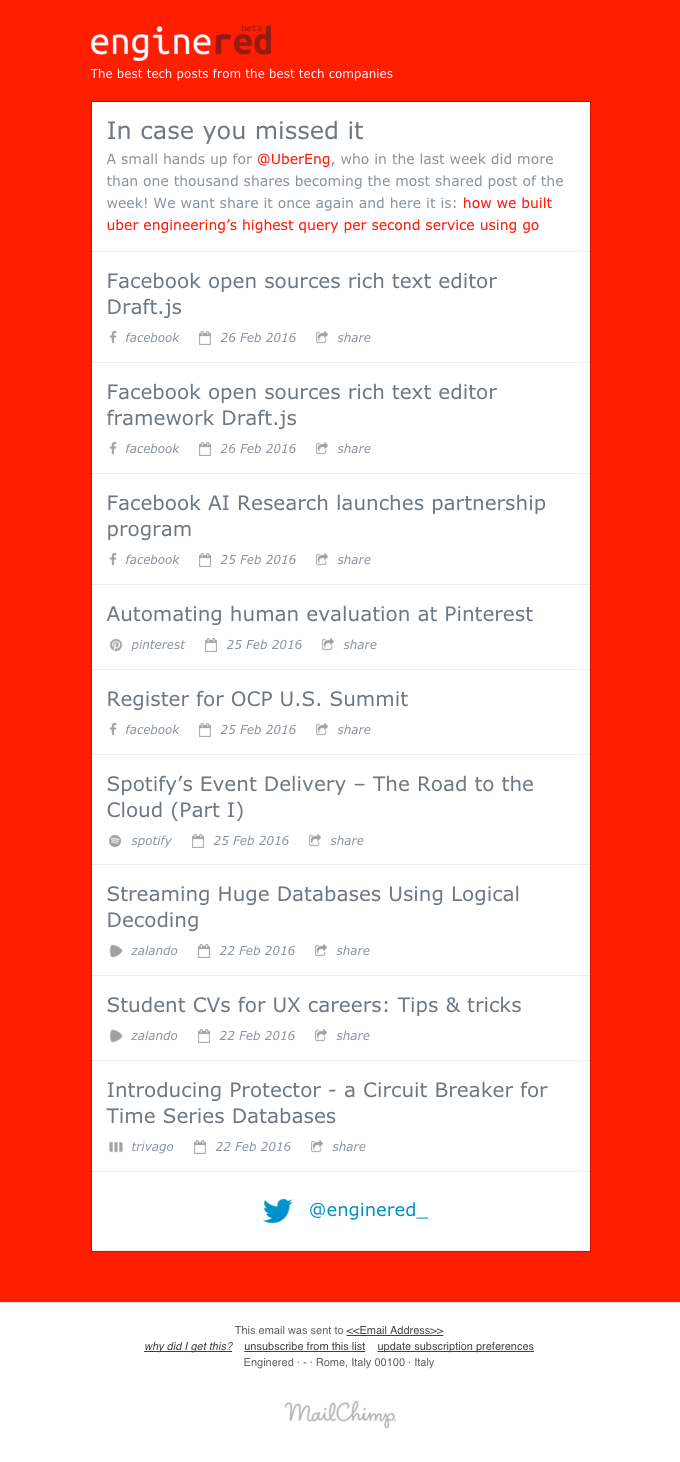Follow the @enginered_ Twitter handle

(367, 1209)
